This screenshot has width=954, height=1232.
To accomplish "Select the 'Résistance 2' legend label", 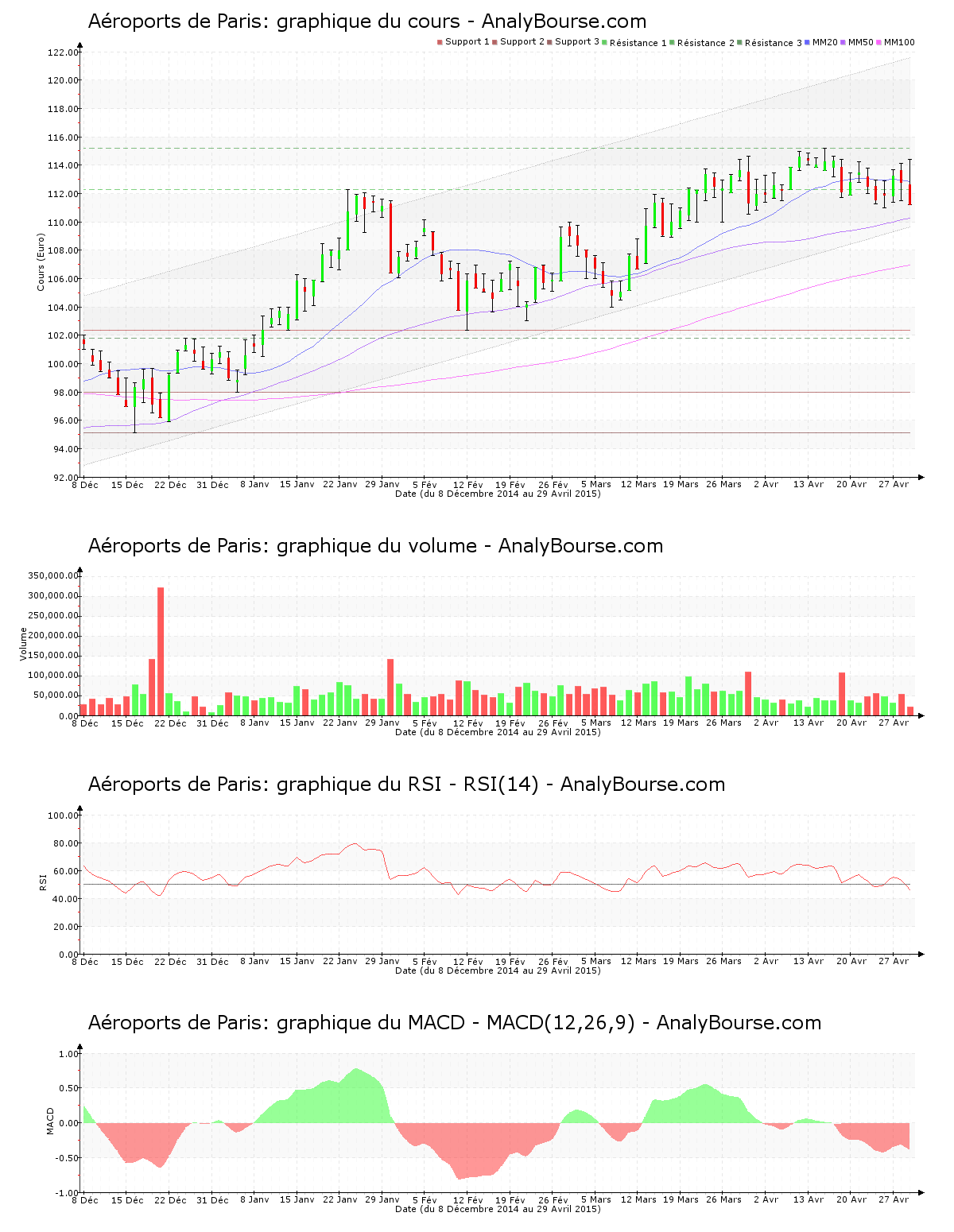I will (706, 43).
